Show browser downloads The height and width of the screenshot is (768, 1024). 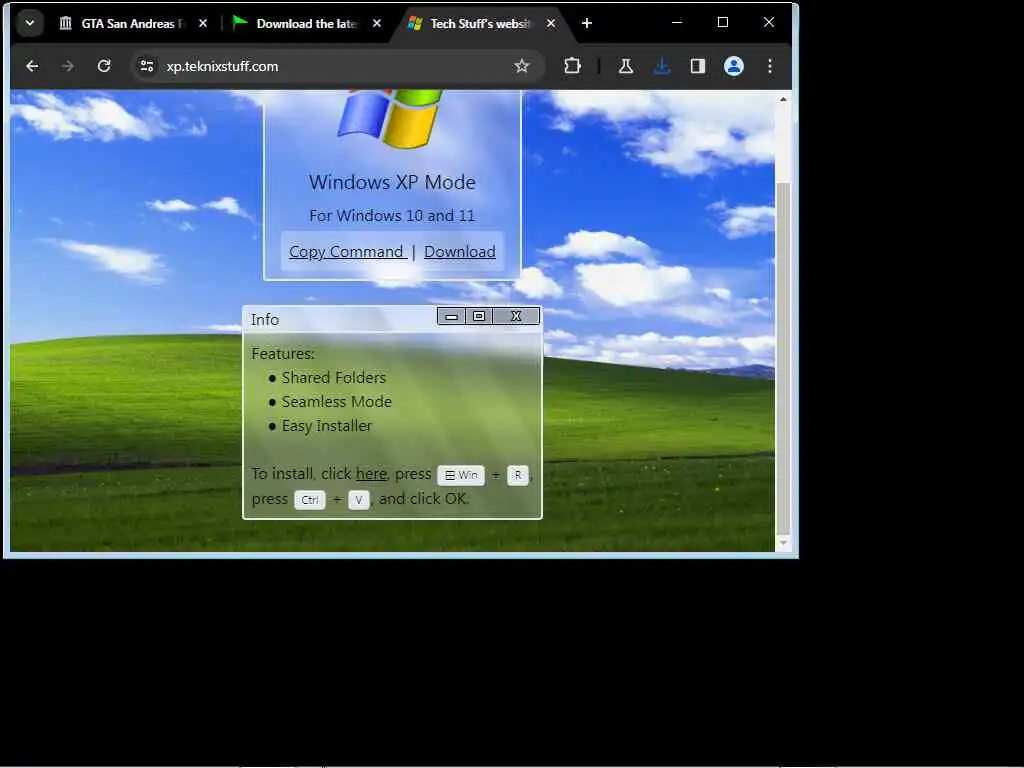tap(662, 66)
